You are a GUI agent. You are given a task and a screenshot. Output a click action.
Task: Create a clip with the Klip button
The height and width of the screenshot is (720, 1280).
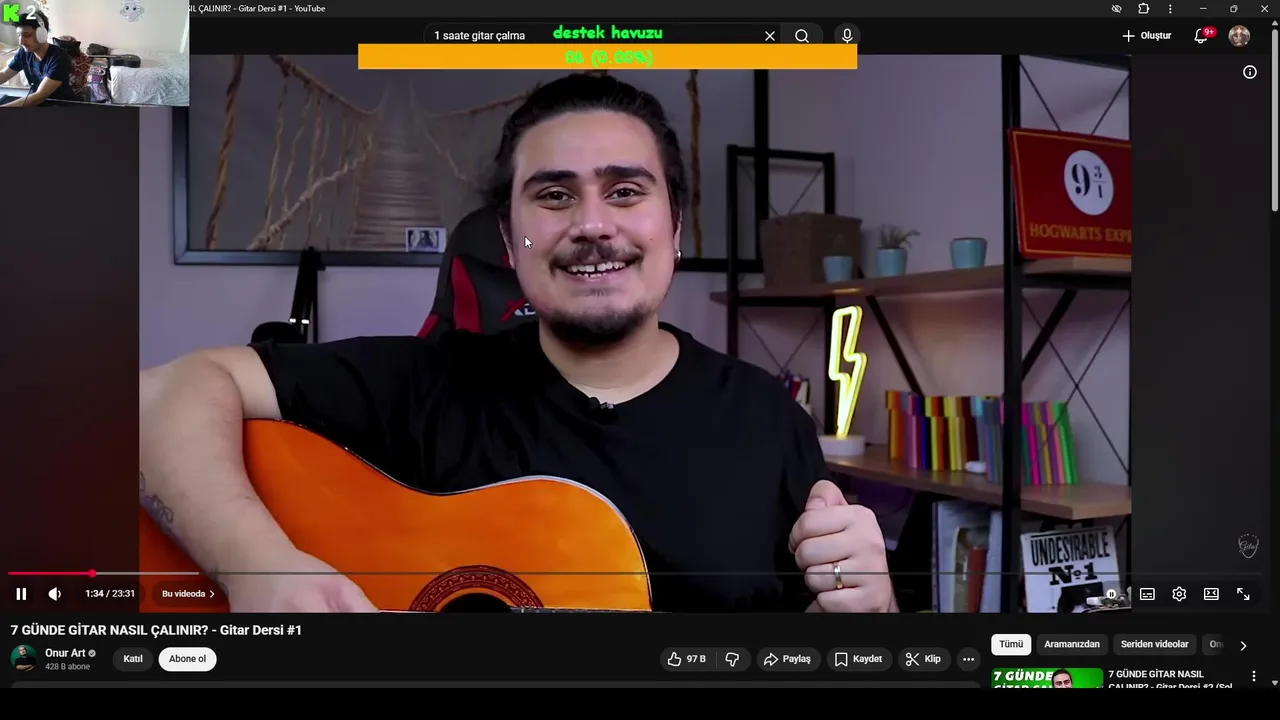(x=923, y=659)
